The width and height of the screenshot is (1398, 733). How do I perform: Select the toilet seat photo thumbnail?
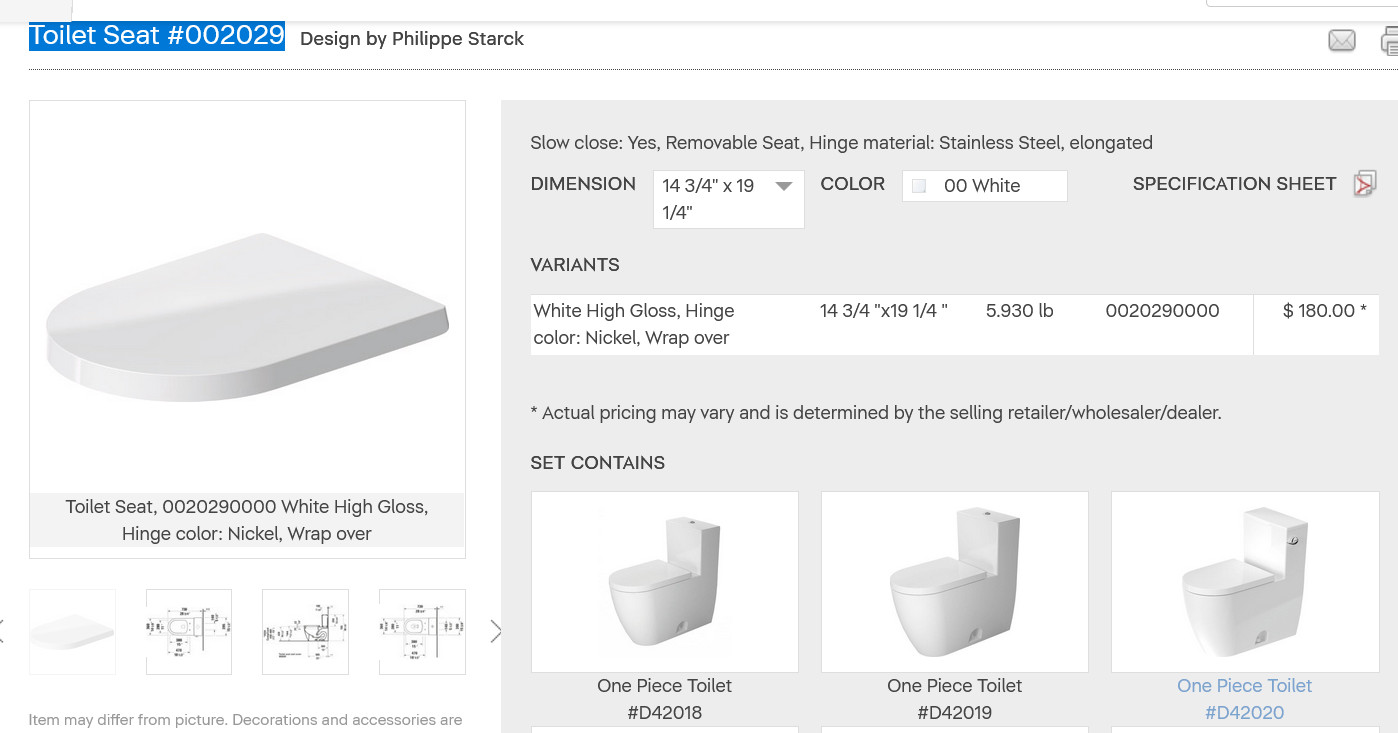pyautogui.click(x=73, y=631)
